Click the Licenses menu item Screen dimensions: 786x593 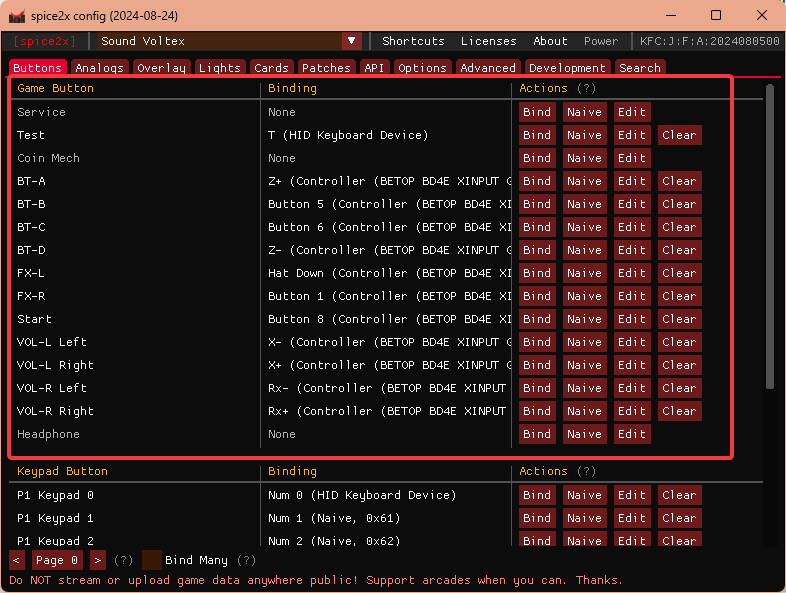click(x=489, y=41)
